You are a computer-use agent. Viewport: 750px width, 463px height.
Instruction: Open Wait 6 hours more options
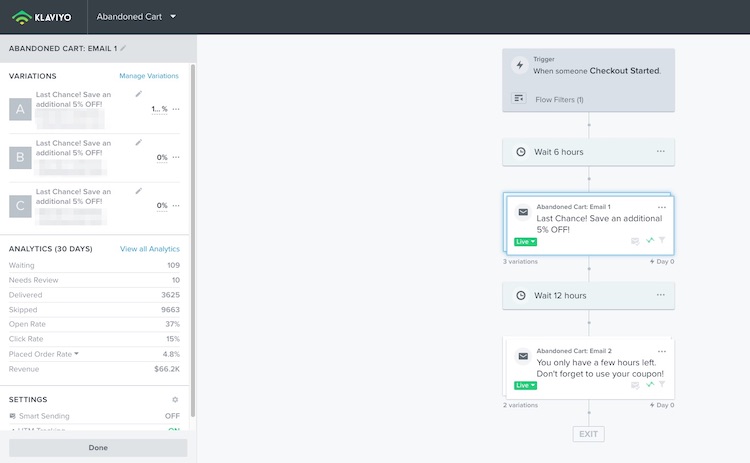(661, 151)
